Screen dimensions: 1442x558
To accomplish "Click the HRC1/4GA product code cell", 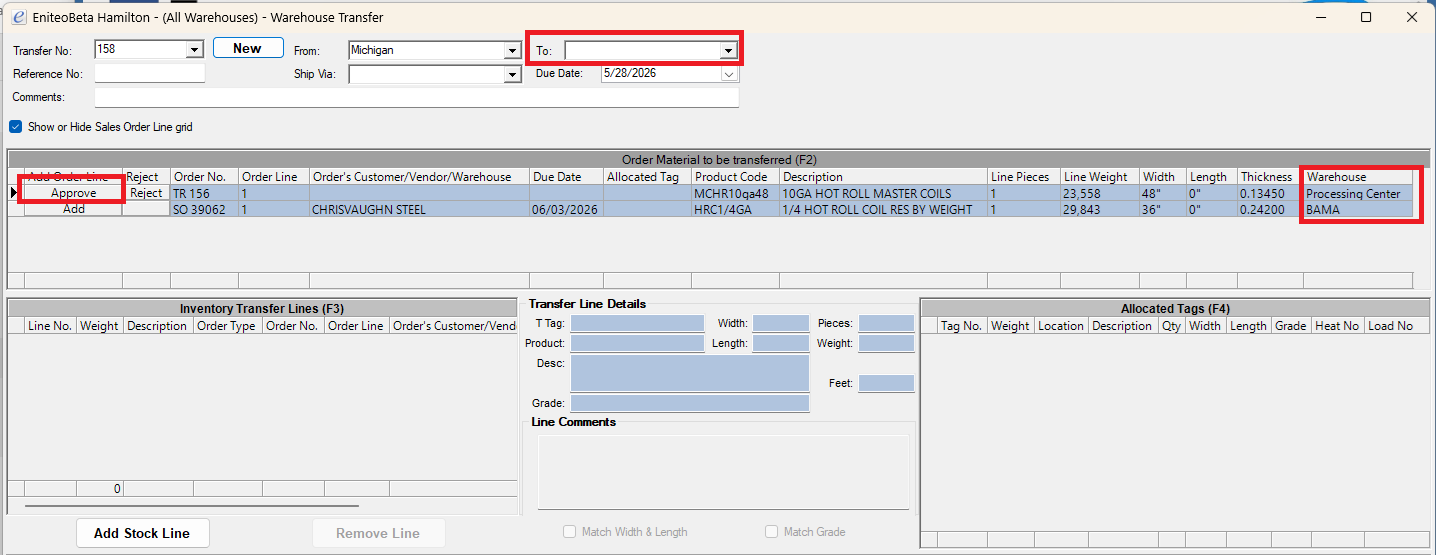I will [735, 209].
